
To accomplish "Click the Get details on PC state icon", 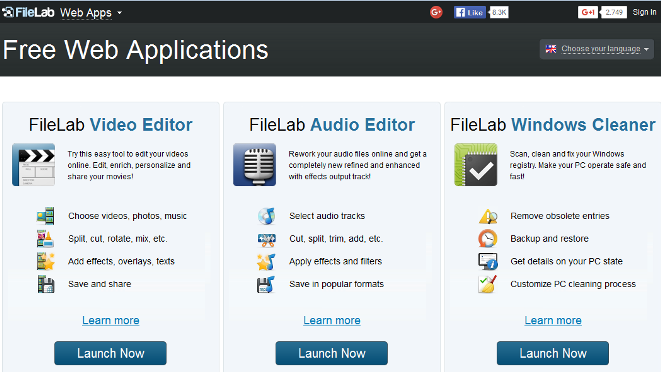I will coord(488,261).
